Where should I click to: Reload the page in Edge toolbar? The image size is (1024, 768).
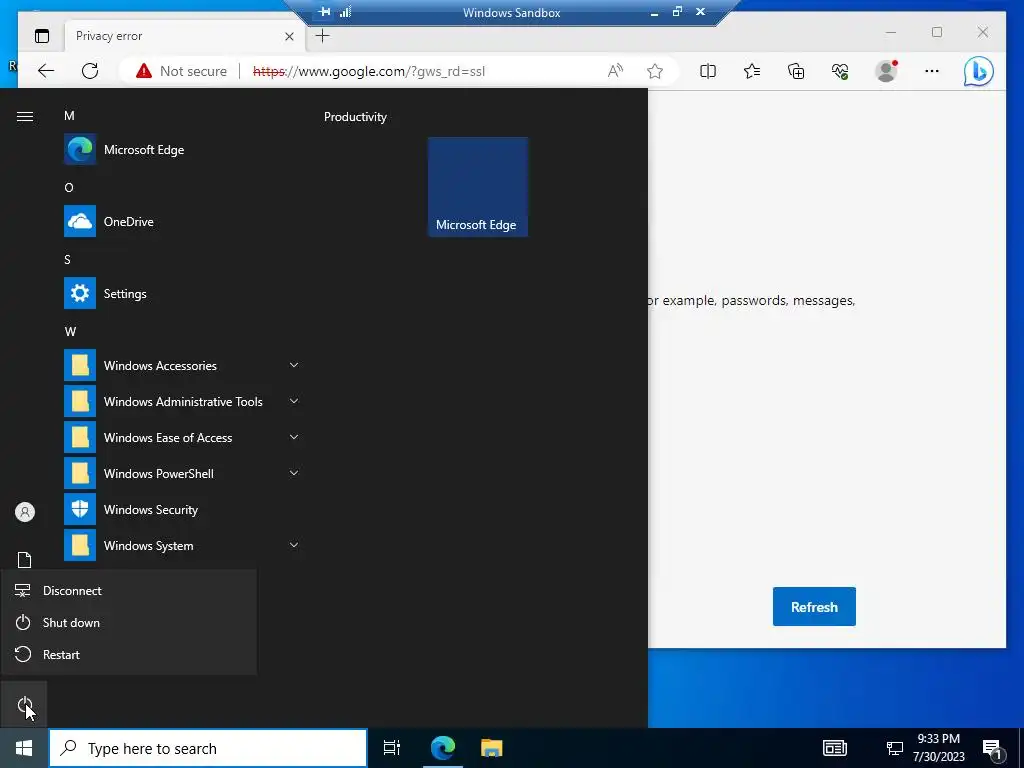[90, 71]
